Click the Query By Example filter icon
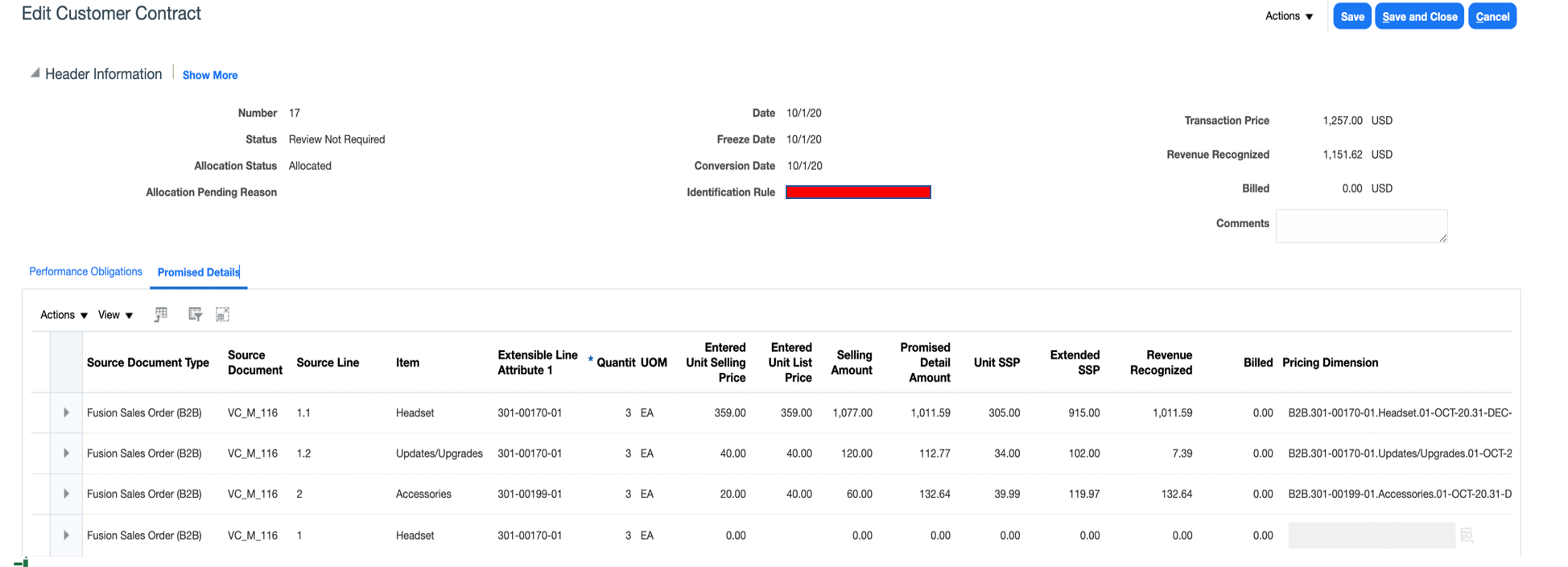The image size is (1568, 567). pyautogui.click(x=195, y=314)
